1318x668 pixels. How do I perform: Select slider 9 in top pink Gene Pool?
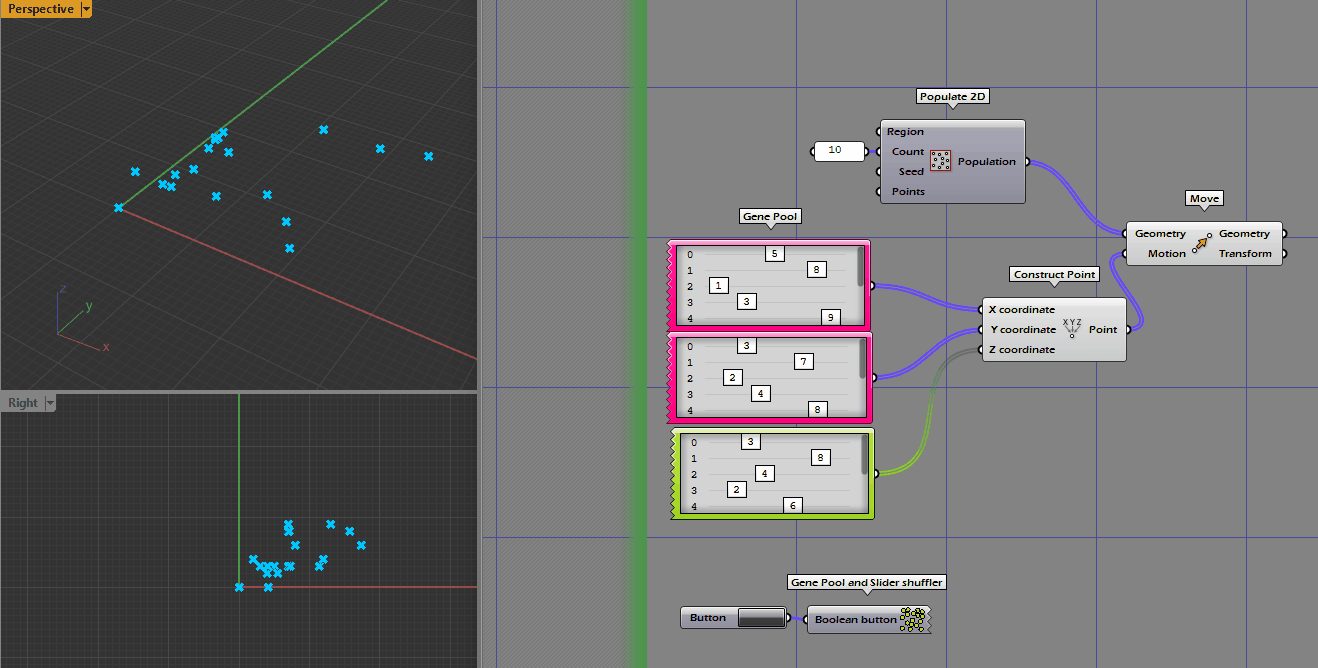tap(830, 317)
